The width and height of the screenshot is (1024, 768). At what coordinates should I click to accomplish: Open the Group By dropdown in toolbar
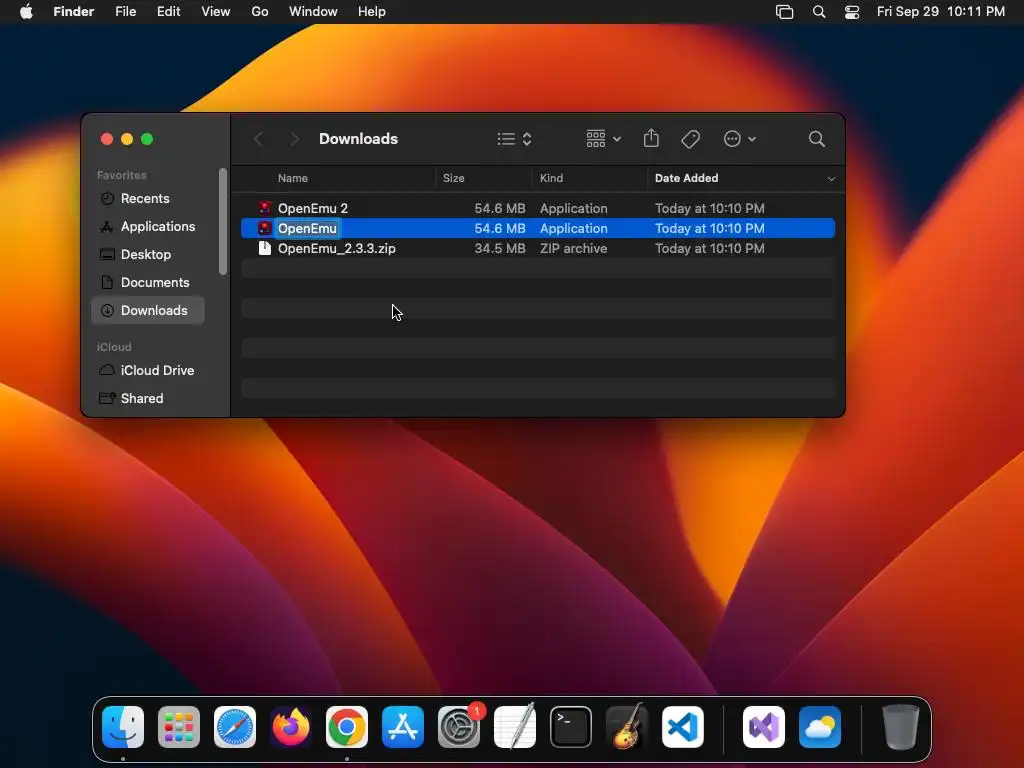pos(603,138)
